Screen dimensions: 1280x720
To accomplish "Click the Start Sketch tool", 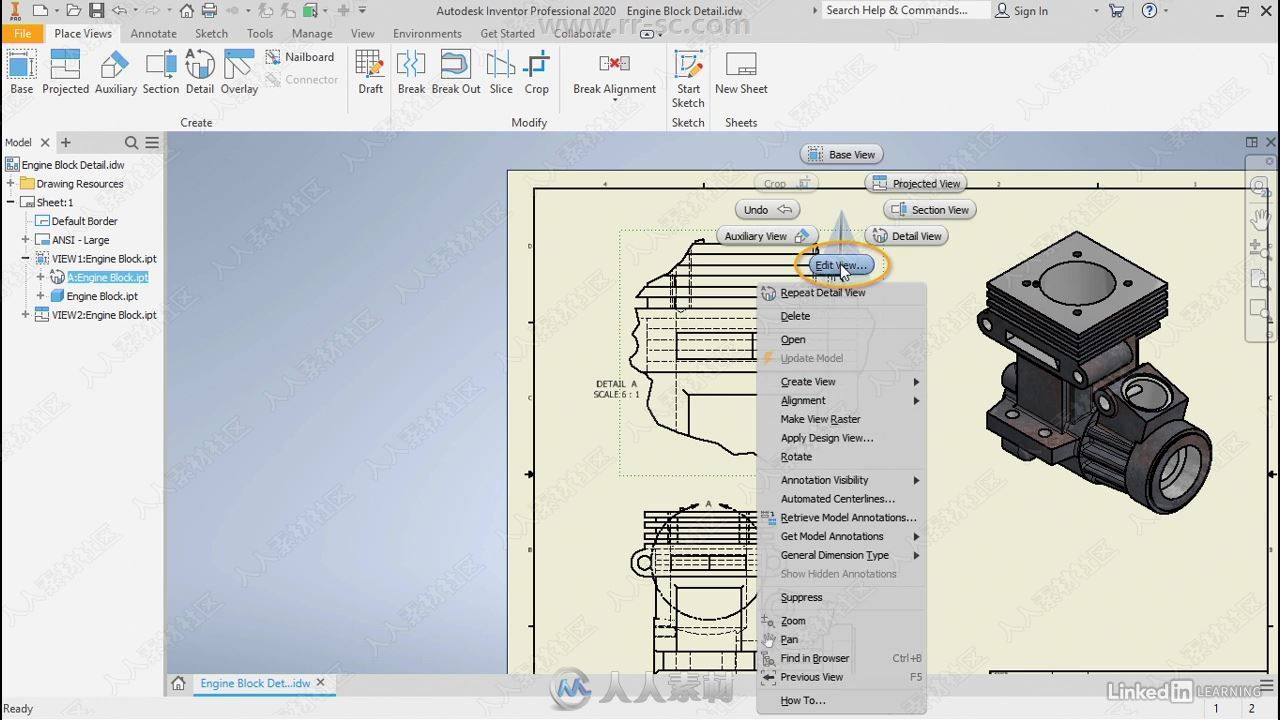I will (688, 79).
